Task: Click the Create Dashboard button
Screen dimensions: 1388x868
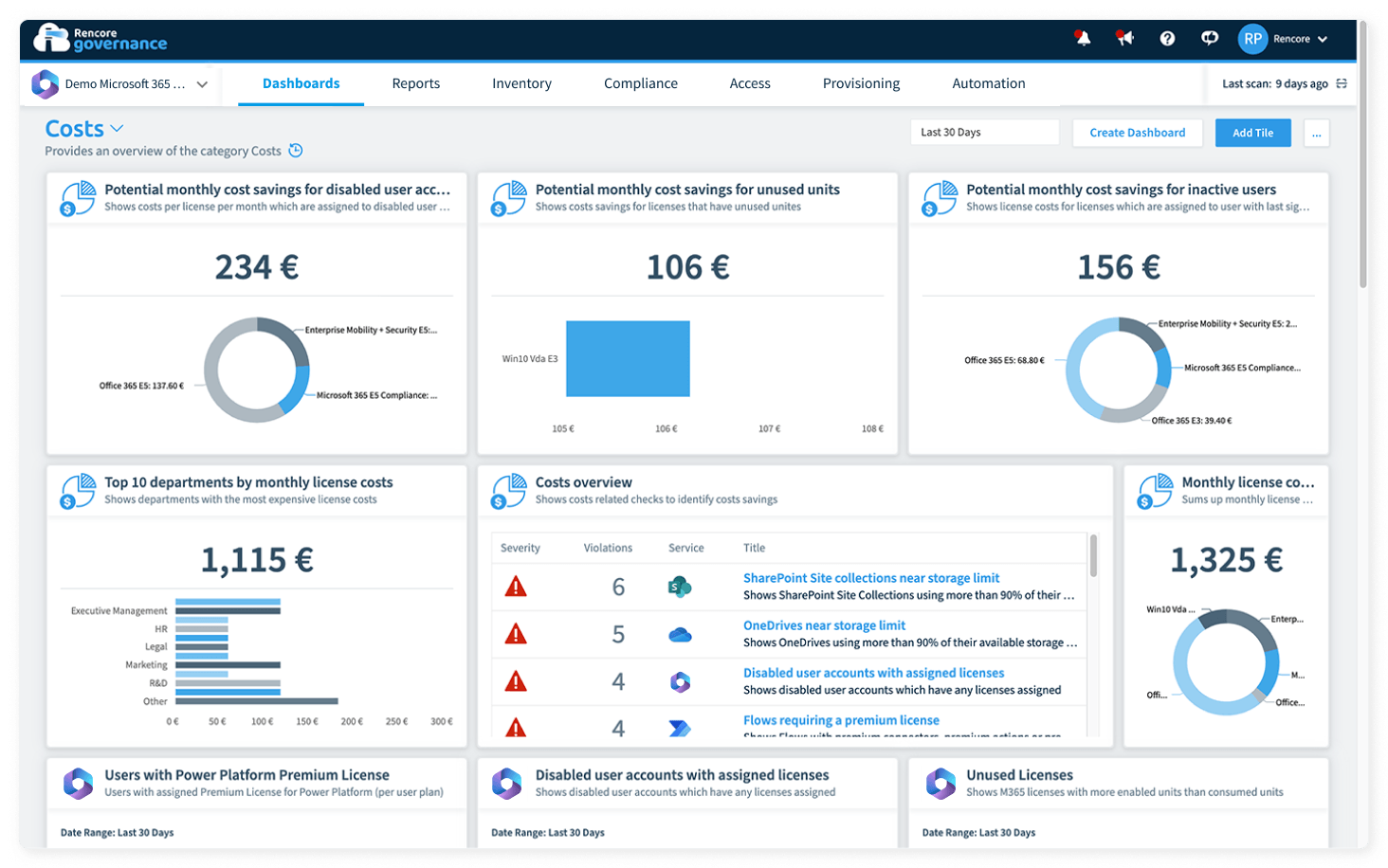Action: click(x=1137, y=133)
